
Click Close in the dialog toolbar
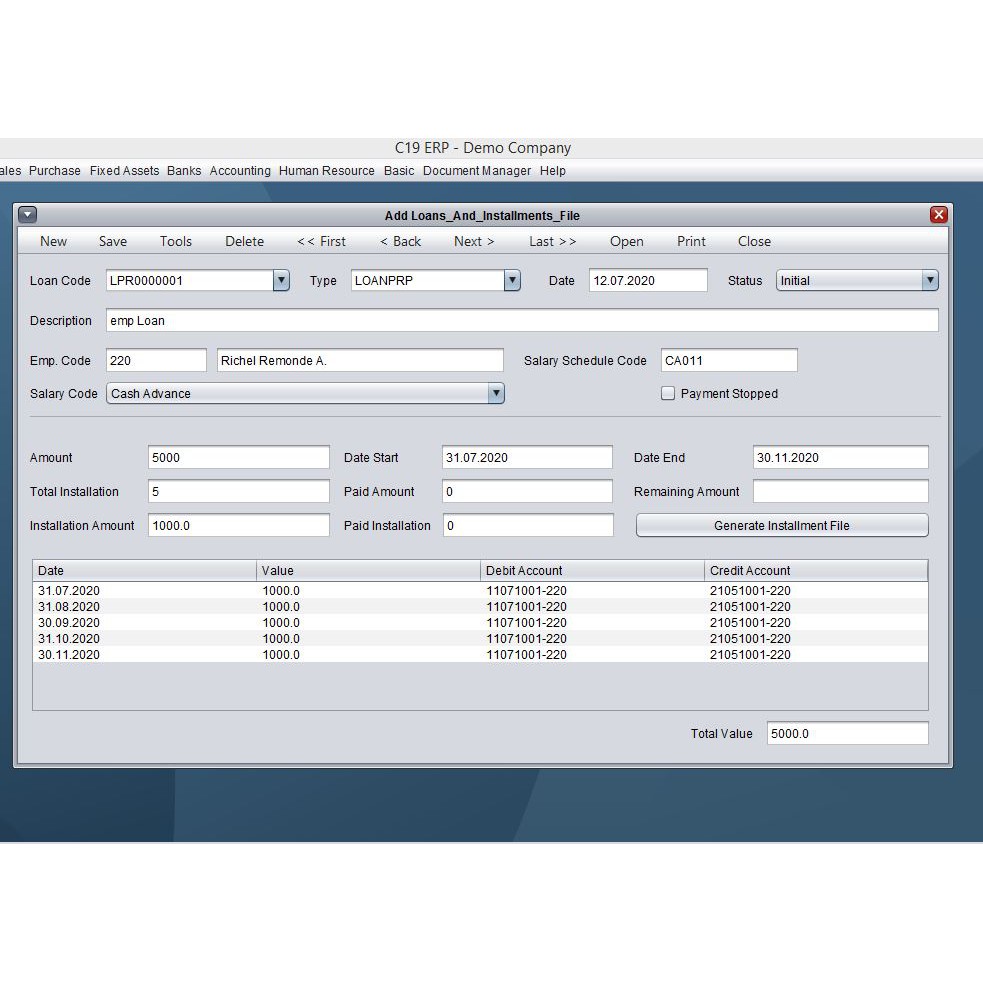[x=754, y=241]
